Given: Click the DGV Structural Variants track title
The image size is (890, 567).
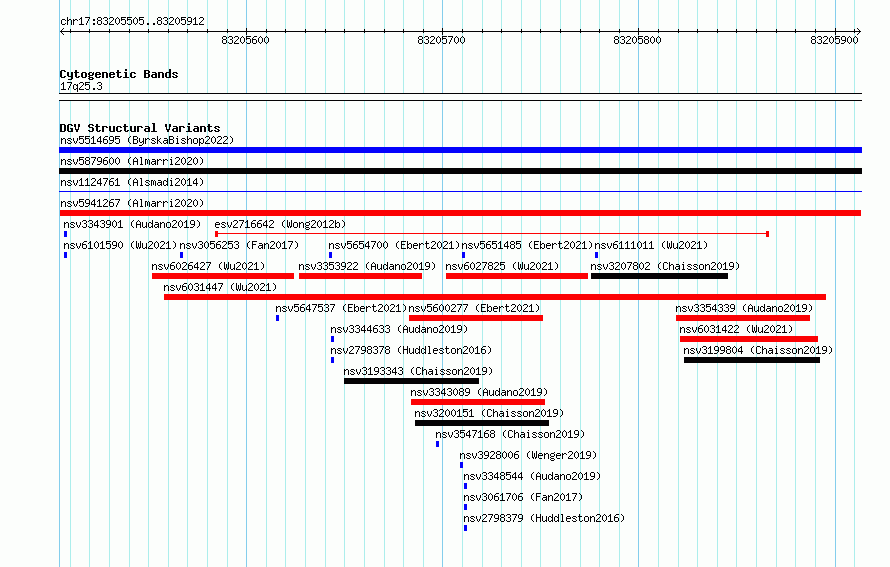Looking at the screenshot, I should 140,128.
